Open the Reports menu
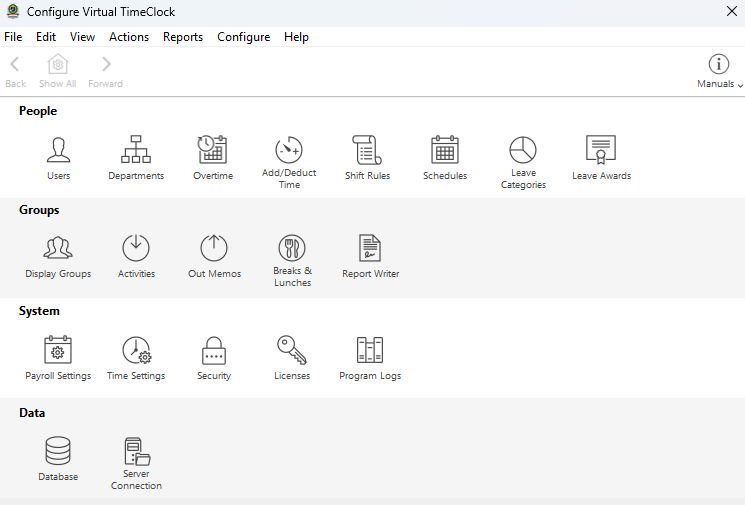Viewport: 745px width, 505px height. pos(183,37)
